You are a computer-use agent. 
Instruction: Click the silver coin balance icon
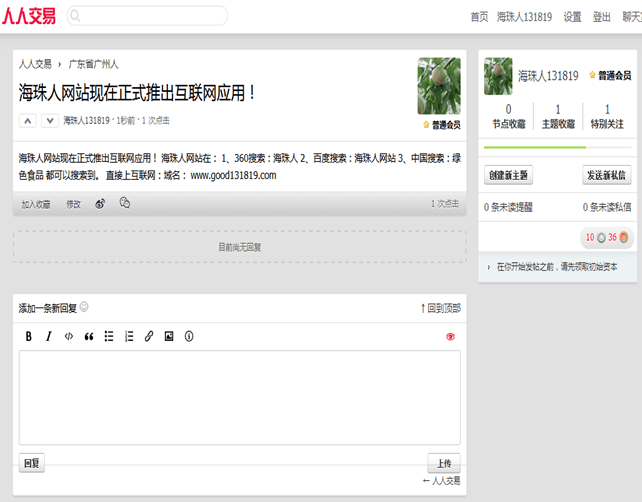click(601, 237)
